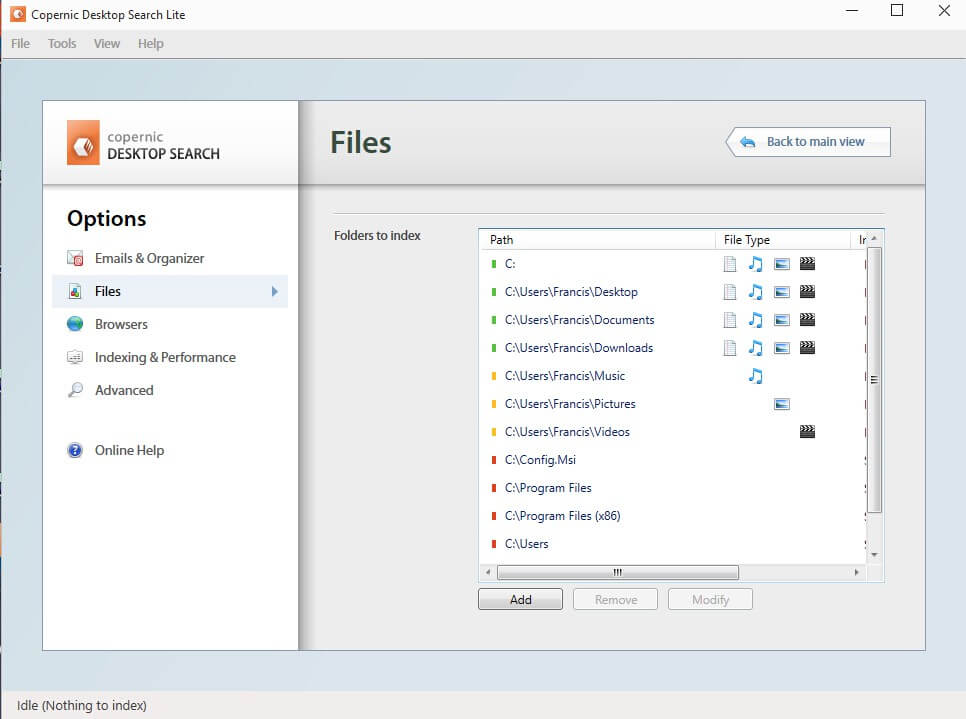Click the picture icon in the Pictures folder row
Screen dimensions: 966x719
coord(782,404)
